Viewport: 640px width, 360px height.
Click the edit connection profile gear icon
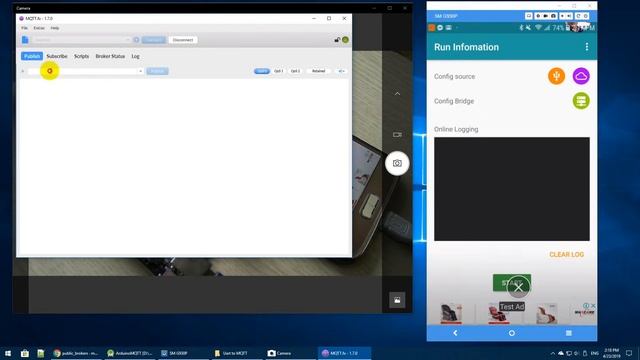click(136, 40)
